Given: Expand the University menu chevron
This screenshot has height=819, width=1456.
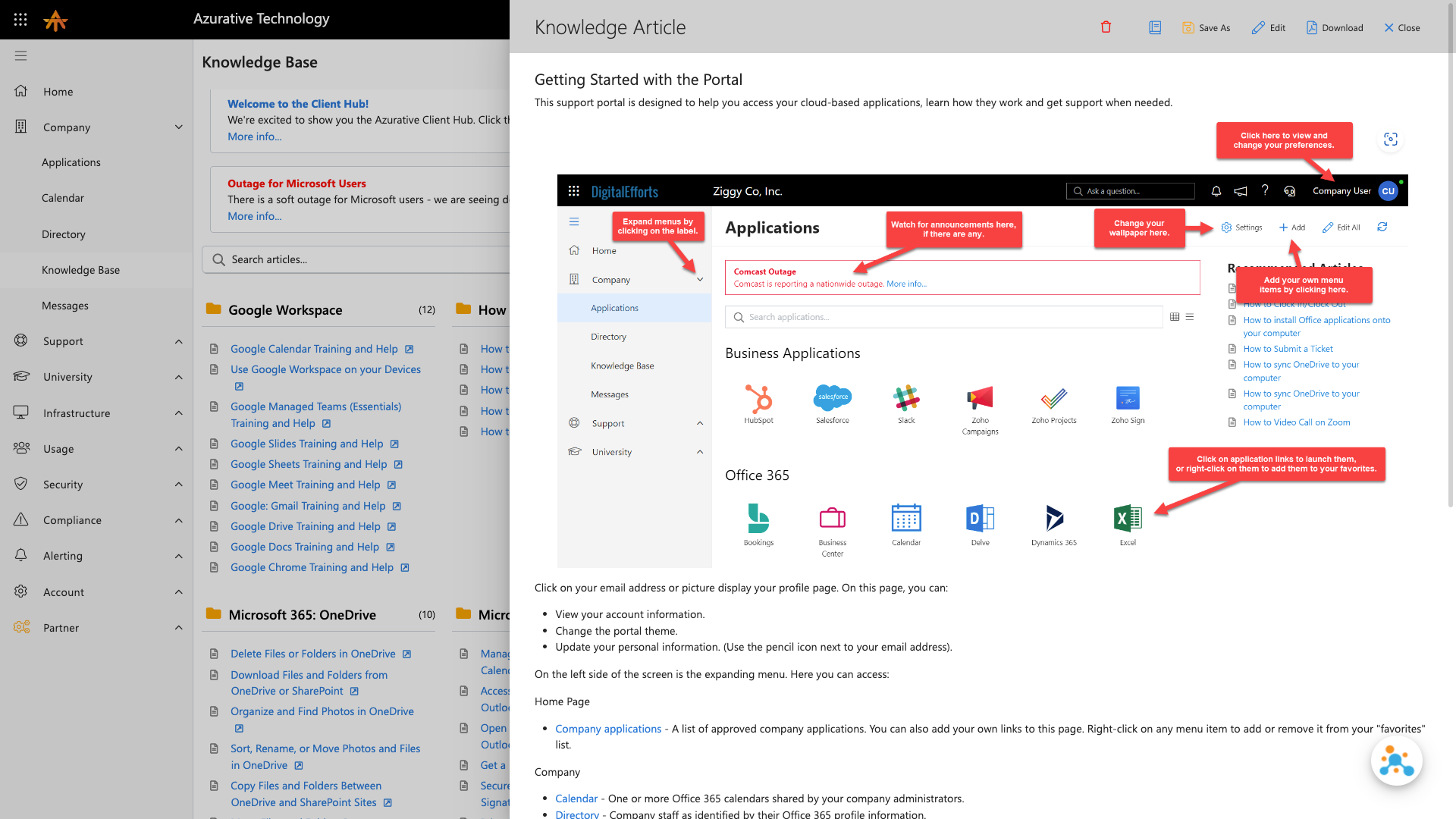Looking at the screenshot, I should (x=179, y=377).
